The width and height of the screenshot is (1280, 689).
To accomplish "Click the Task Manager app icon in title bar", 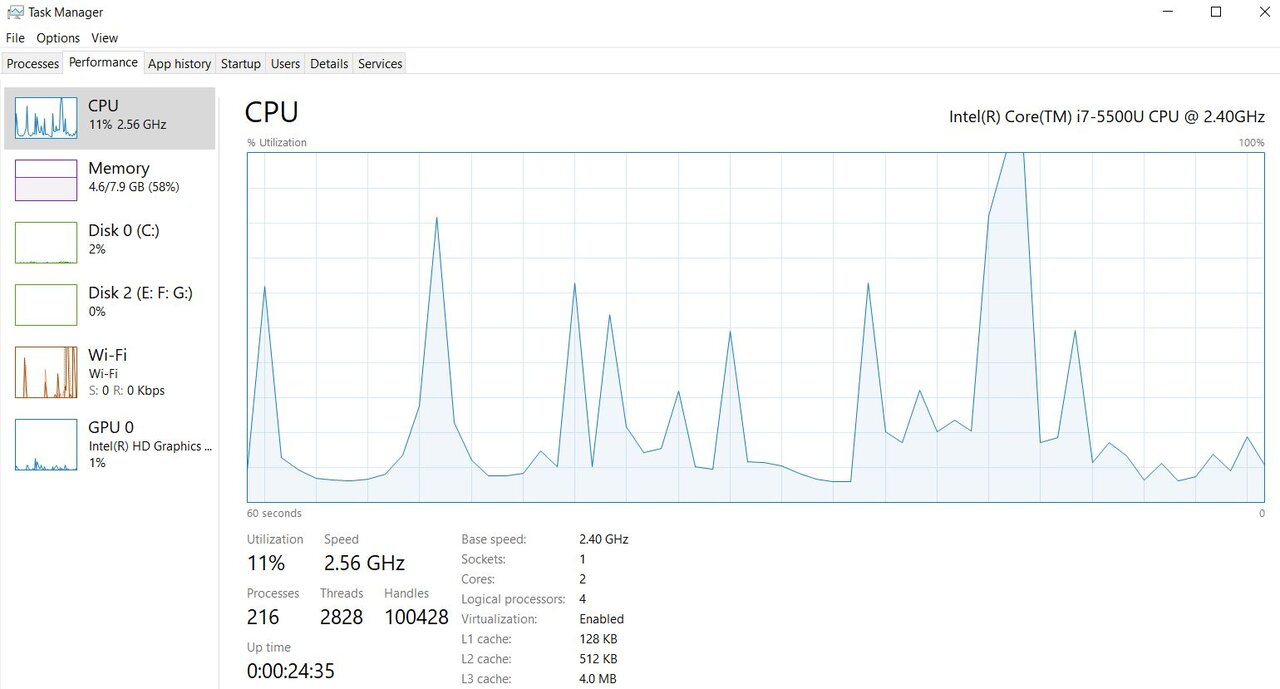I will (x=15, y=12).
